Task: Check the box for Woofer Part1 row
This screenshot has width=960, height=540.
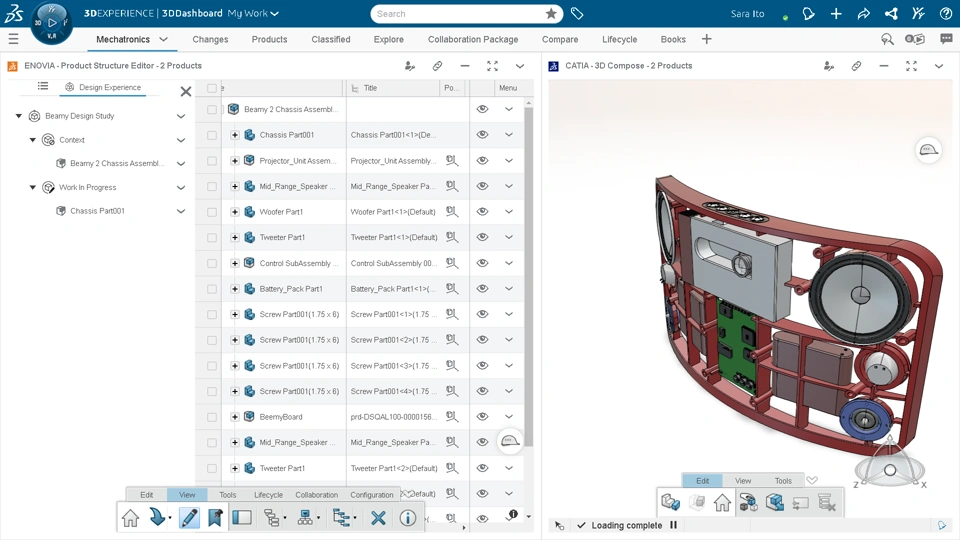Action: point(212,212)
